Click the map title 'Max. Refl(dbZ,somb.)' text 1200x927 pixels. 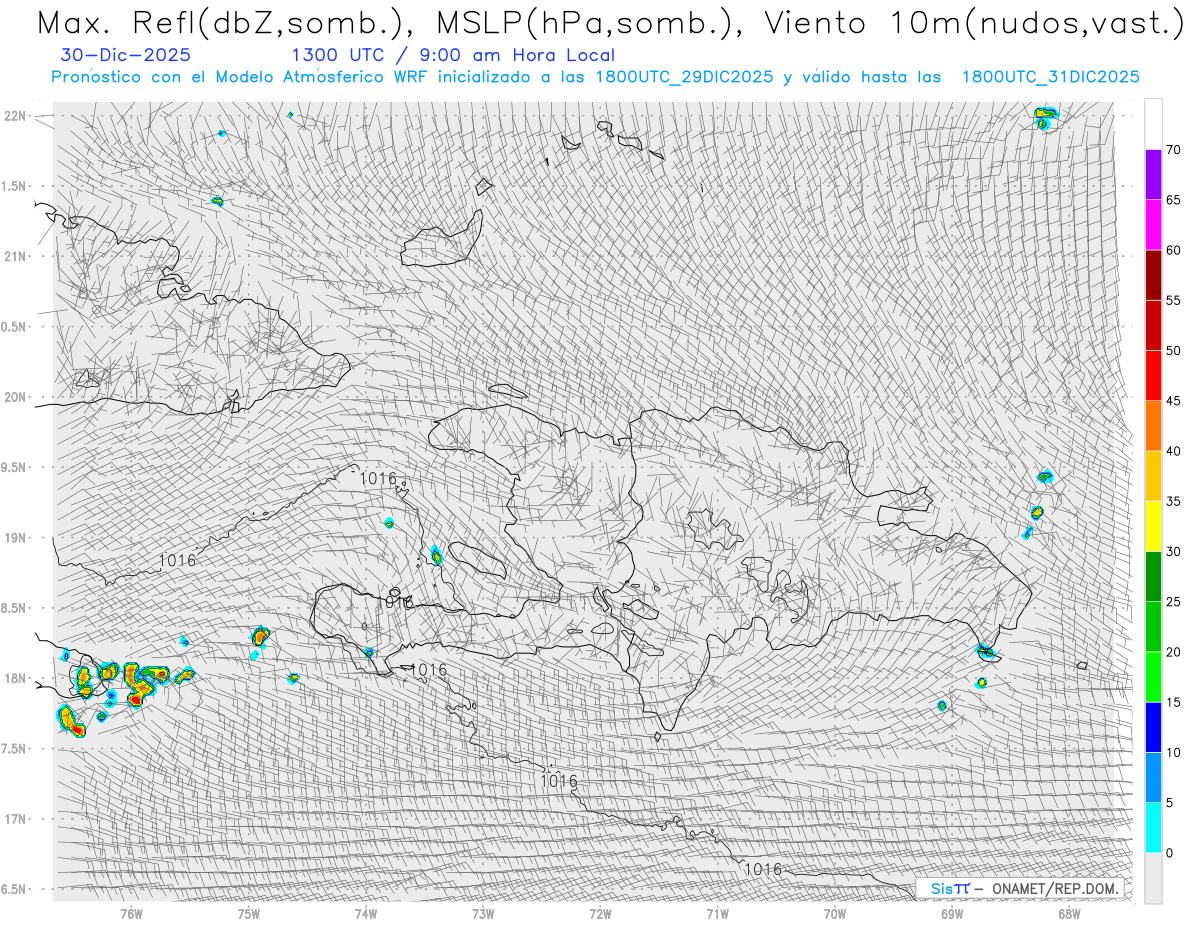click(223, 24)
